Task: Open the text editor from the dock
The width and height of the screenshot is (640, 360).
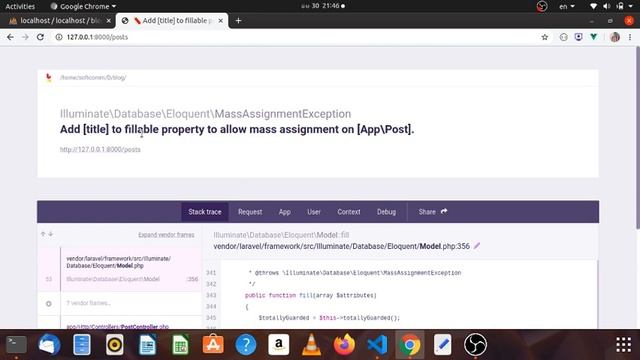Action: [x=442, y=344]
